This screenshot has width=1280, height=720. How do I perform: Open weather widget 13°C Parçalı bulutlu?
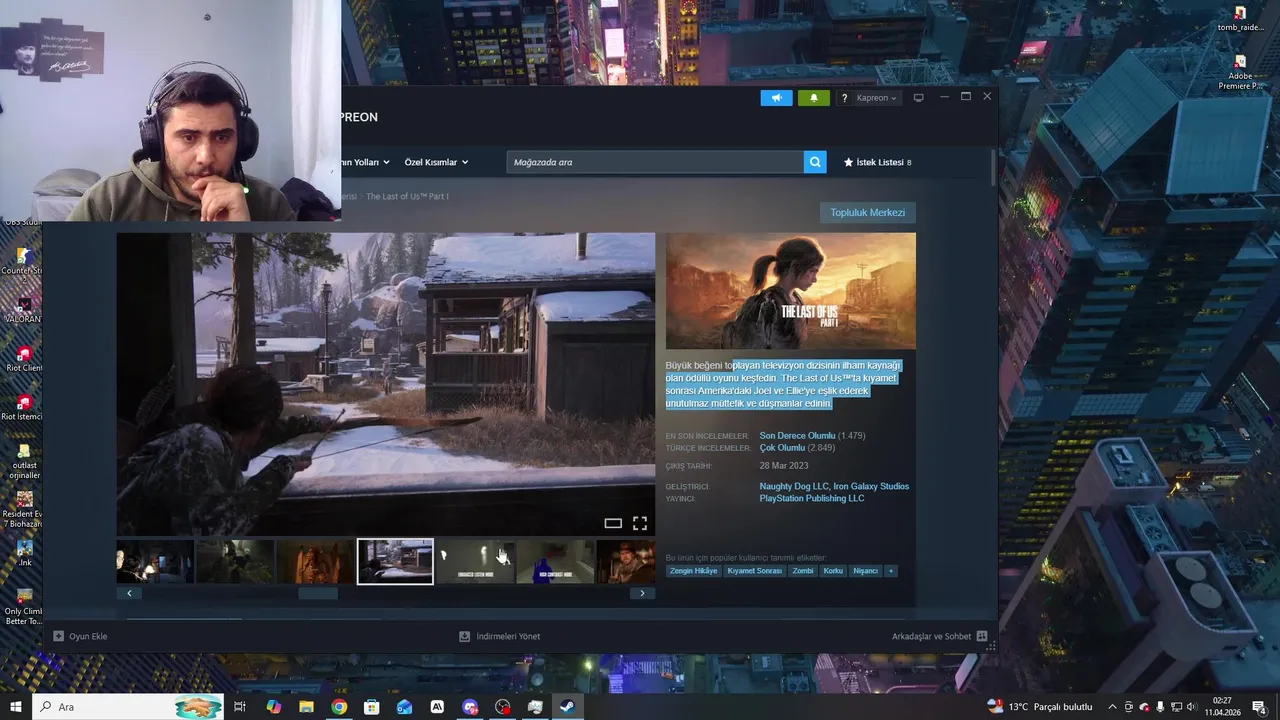(1040, 707)
